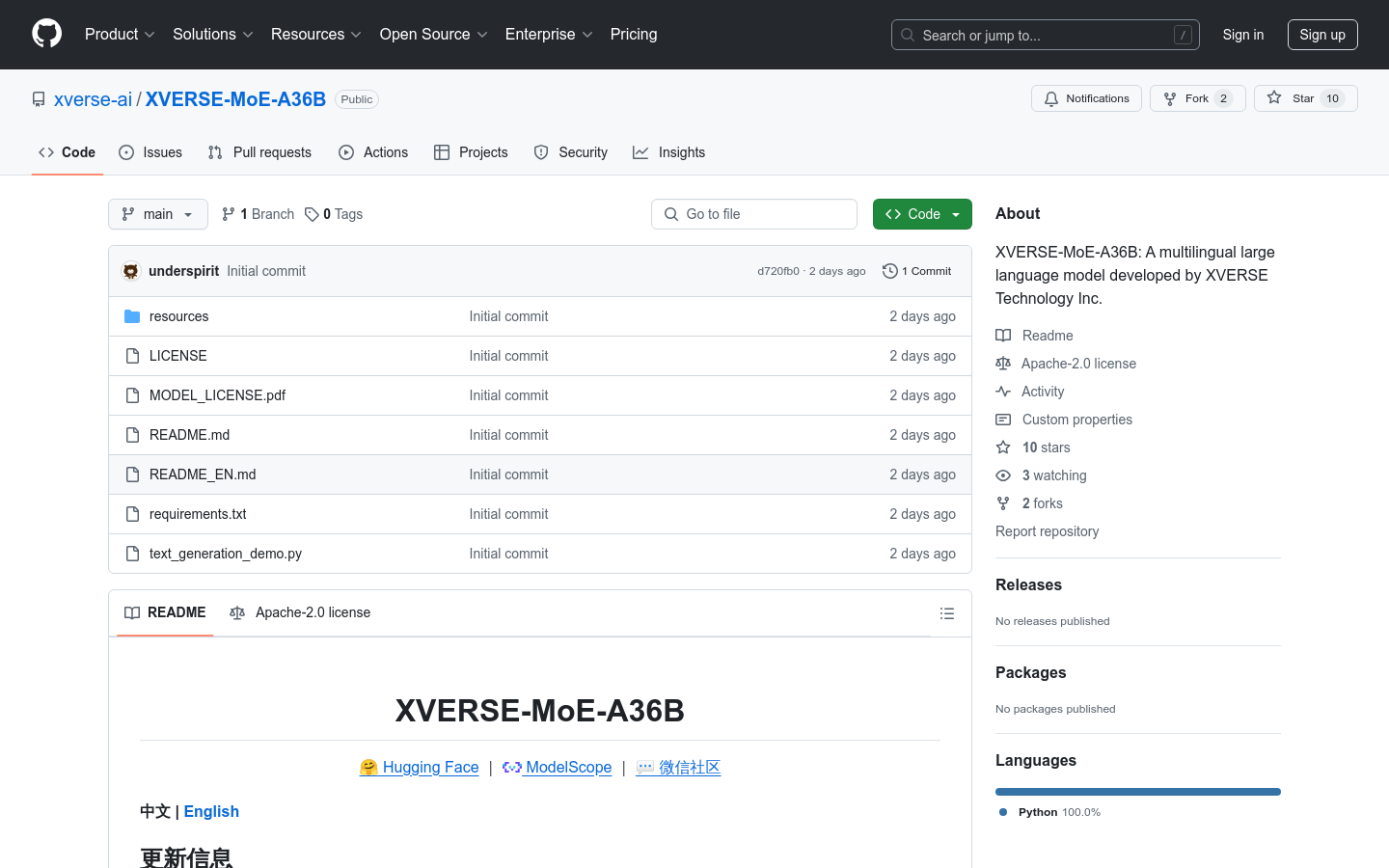
Task: Open the Apache-2.0 license link in About
Action: pyautogui.click(x=1066, y=364)
